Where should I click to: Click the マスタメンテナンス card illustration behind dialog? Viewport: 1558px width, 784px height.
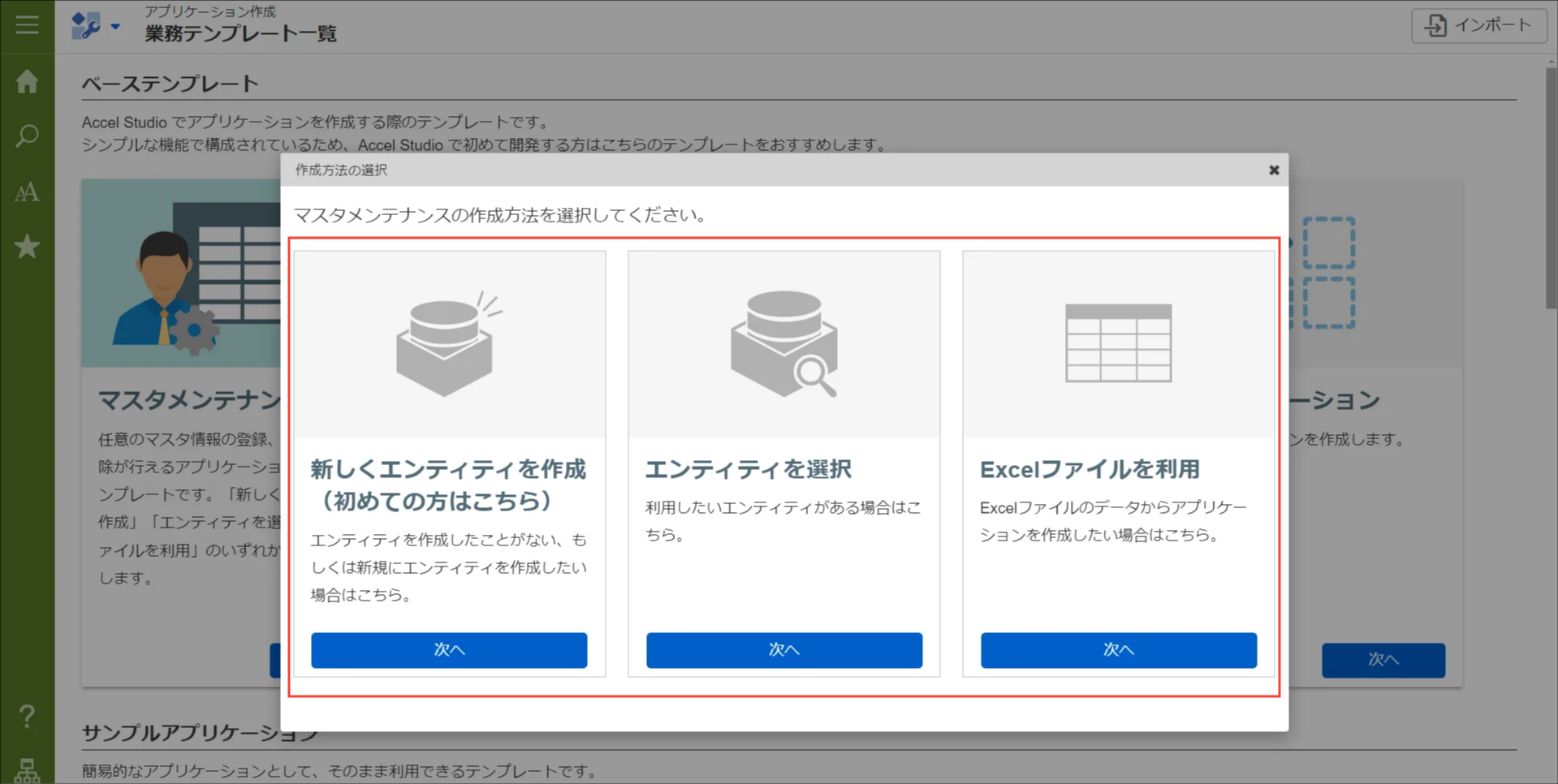coord(181,274)
